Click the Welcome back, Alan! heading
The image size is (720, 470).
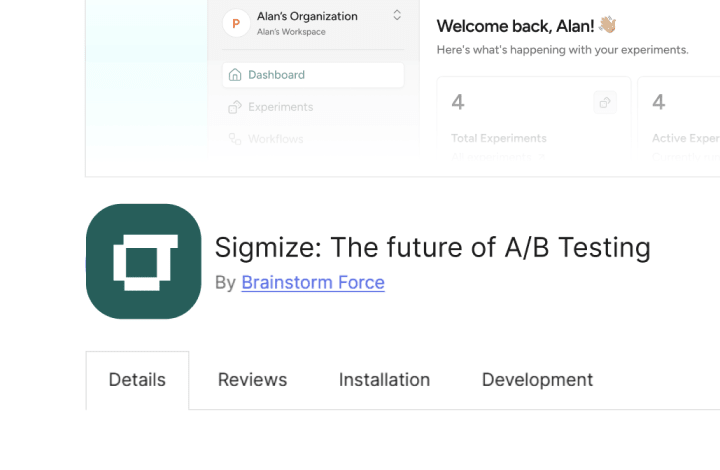515,26
